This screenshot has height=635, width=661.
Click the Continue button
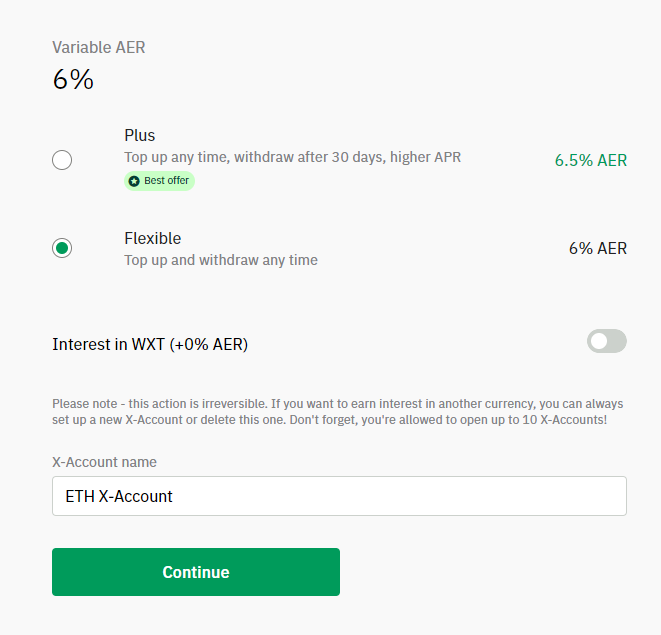click(196, 572)
